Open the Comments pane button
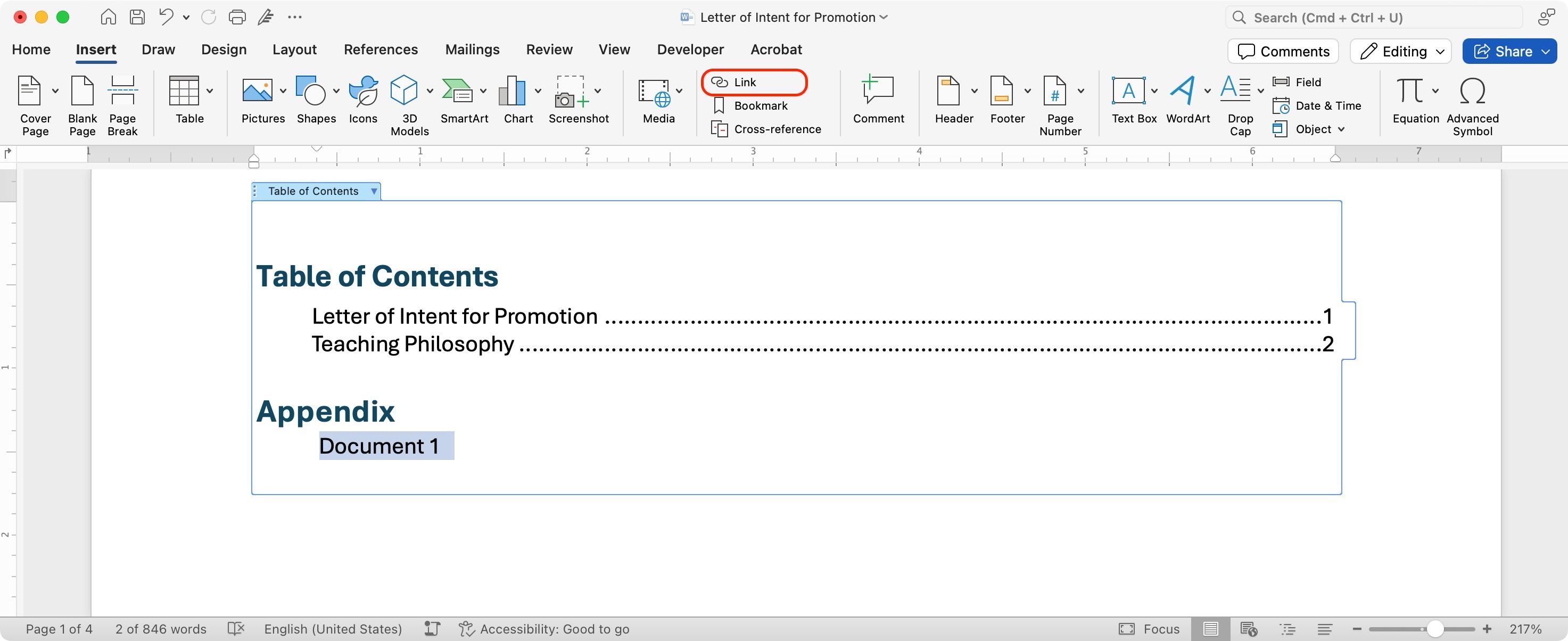Screen dimensions: 1568x641 point(1283,51)
